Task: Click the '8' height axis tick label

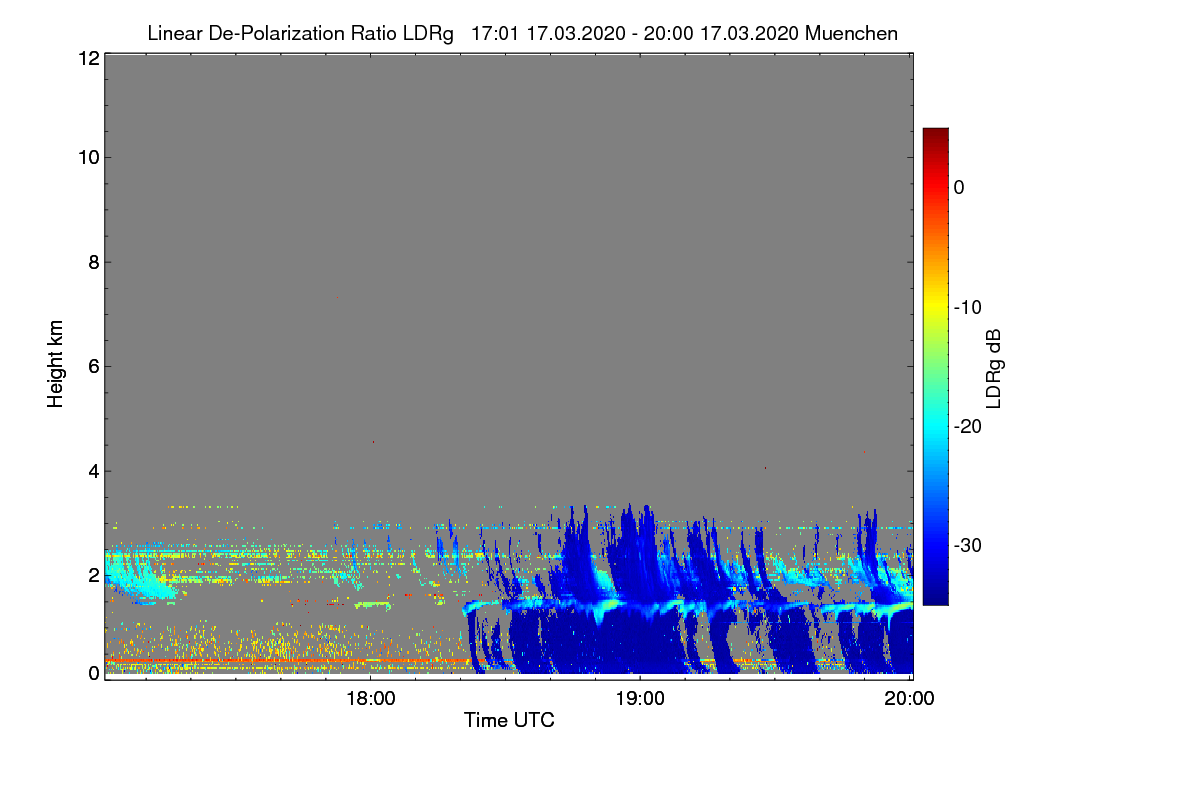Action: 92,262
